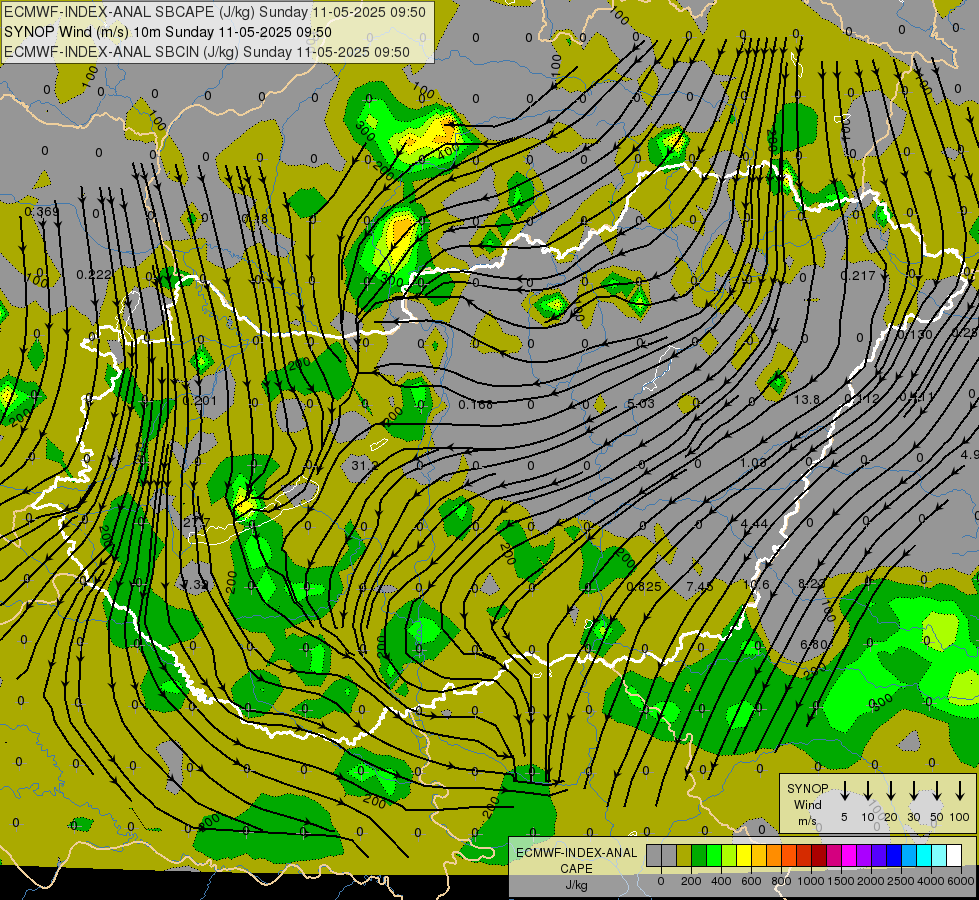Select the bright green swatch in CAPE legend

(x=714, y=856)
